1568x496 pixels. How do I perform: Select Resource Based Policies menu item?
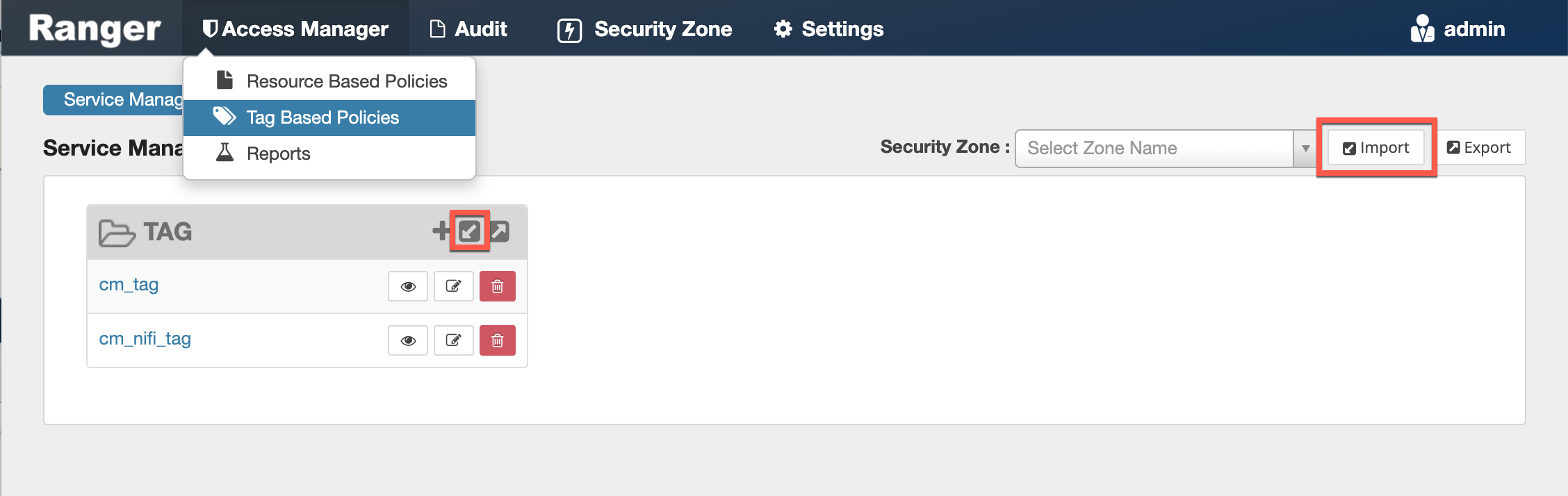(346, 81)
